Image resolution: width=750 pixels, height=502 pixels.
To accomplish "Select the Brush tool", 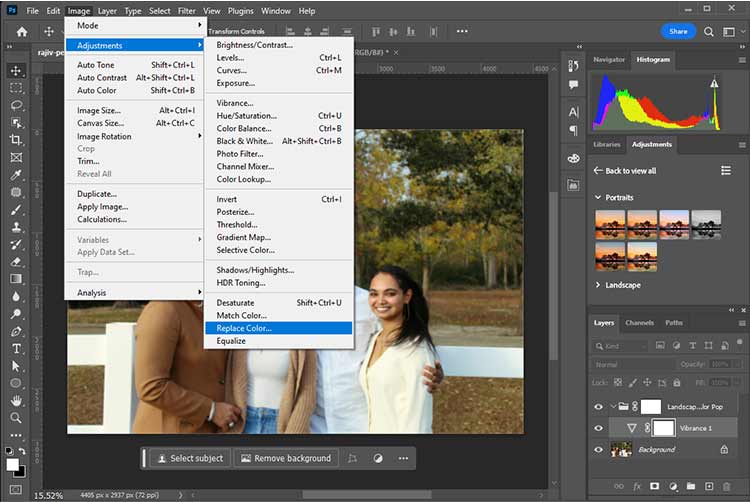I will point(16,209).
